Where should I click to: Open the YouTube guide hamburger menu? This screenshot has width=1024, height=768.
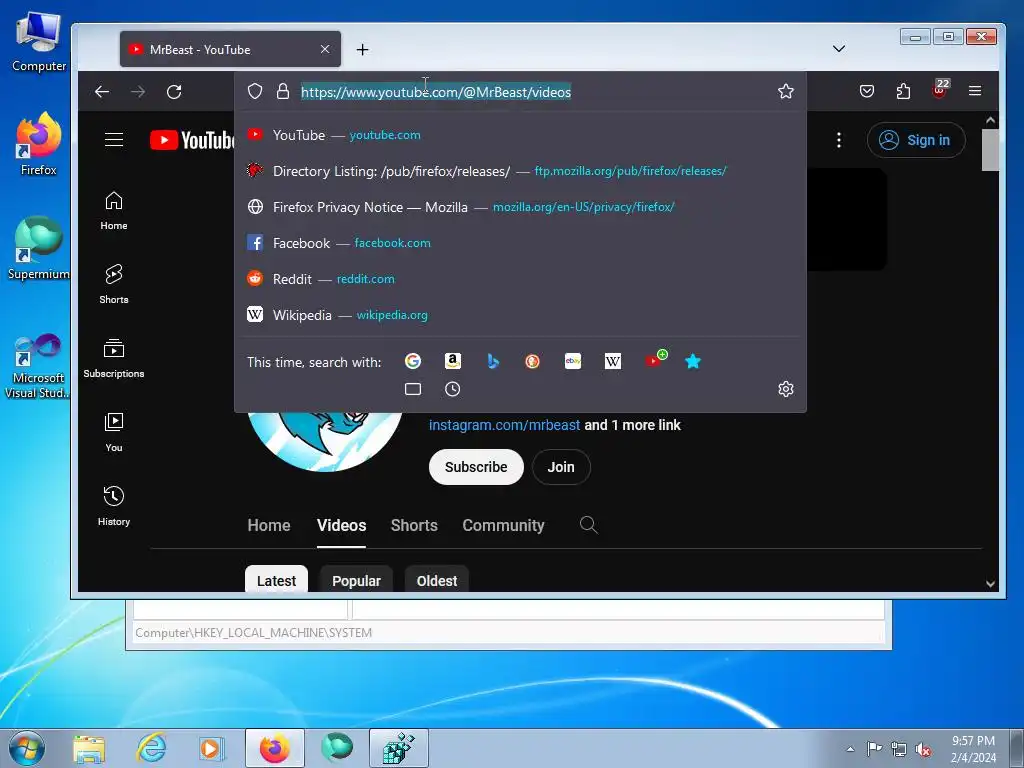pyautogui.click(x=114, y=139)
